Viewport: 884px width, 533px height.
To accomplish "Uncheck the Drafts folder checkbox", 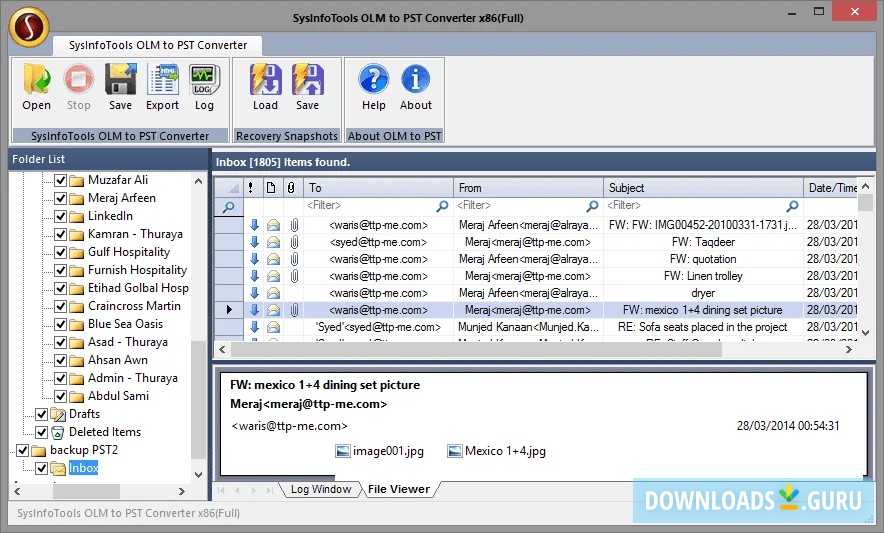I will (41, 415).
